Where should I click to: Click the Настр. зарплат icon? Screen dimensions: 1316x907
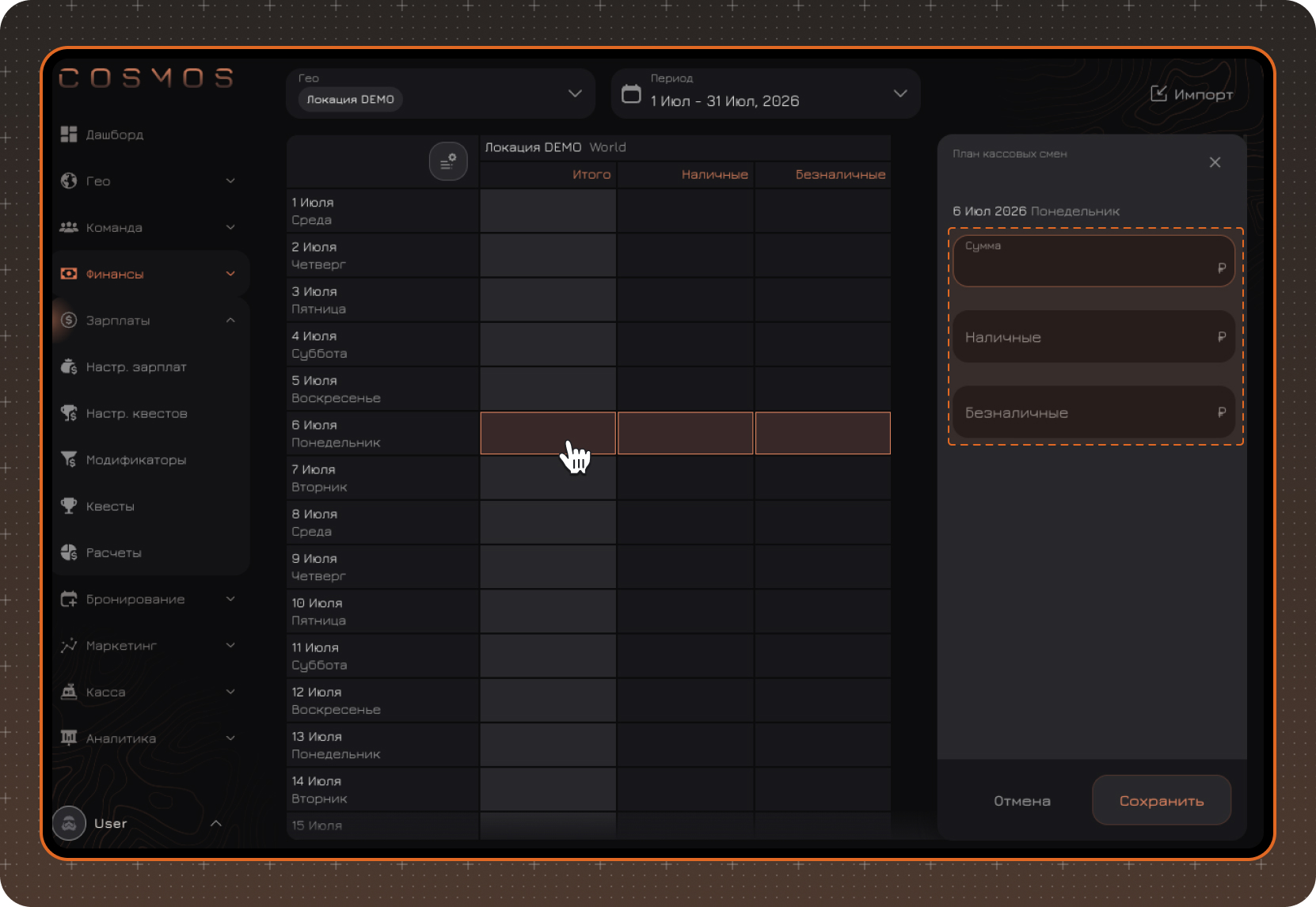click(x=69, y=367)
